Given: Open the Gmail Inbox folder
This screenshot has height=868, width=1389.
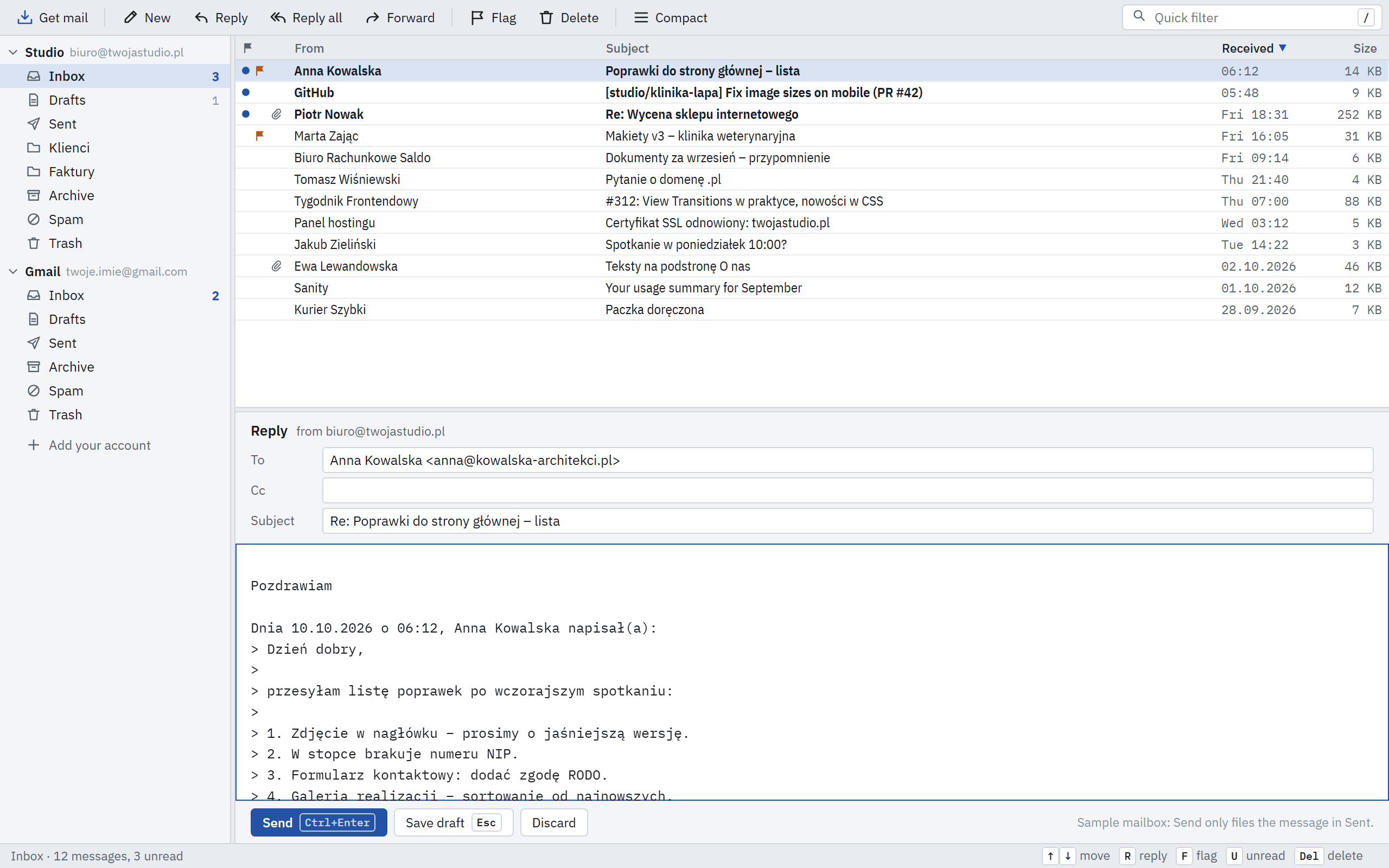Looking at the screenshot, I should click(115, 295).
